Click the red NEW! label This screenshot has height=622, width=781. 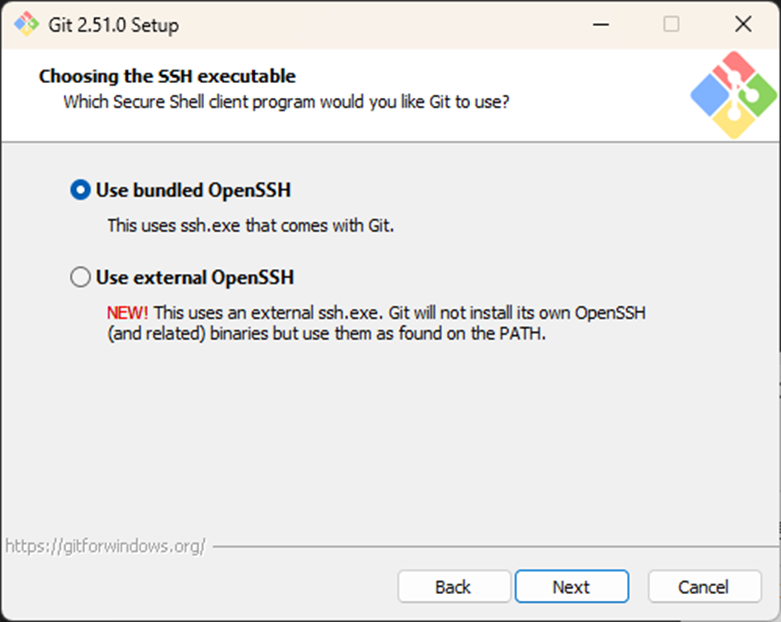click(x=127, y=313)
